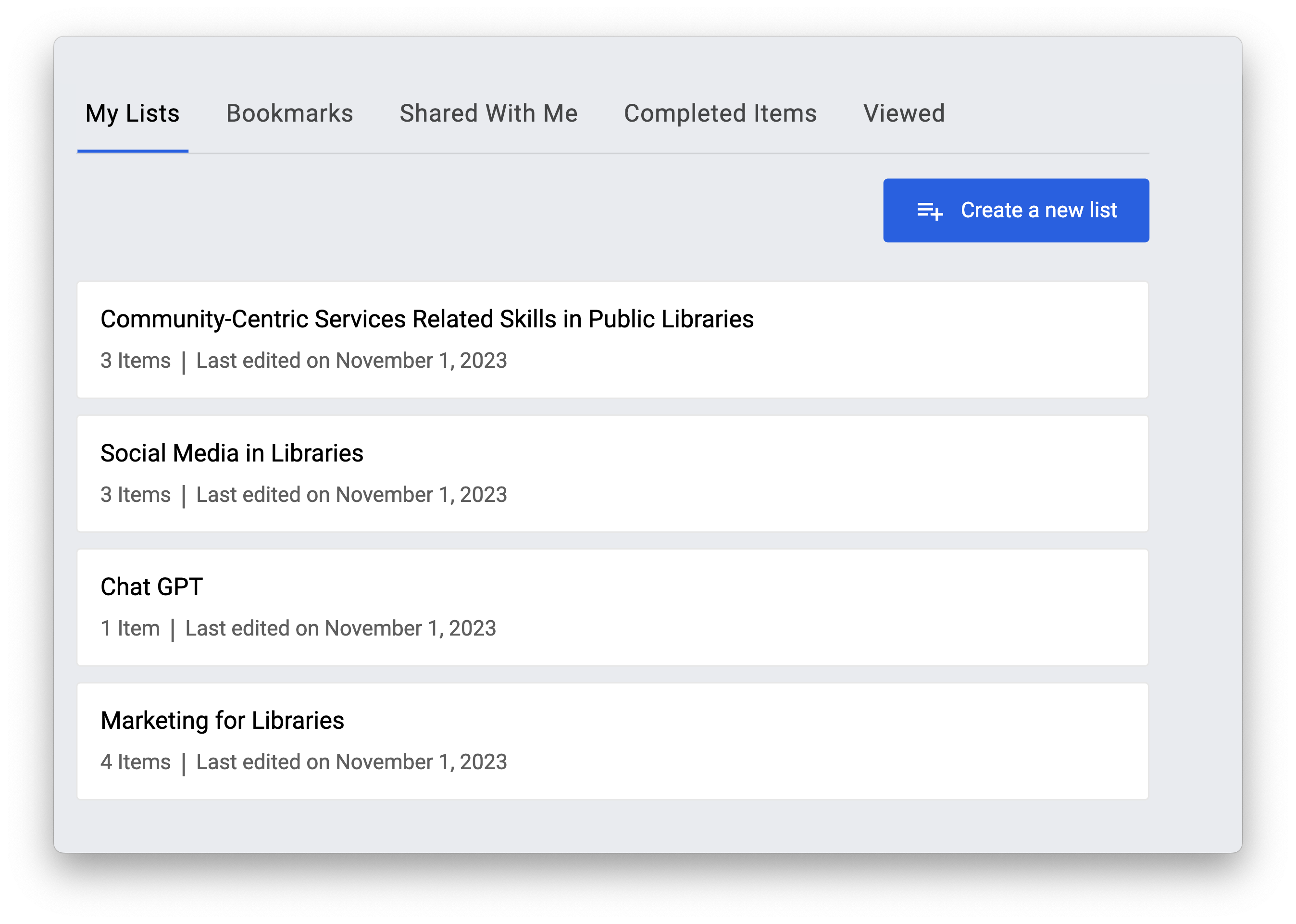
Task: Open the Marketing for Libraries title
Action: point(222,721)
